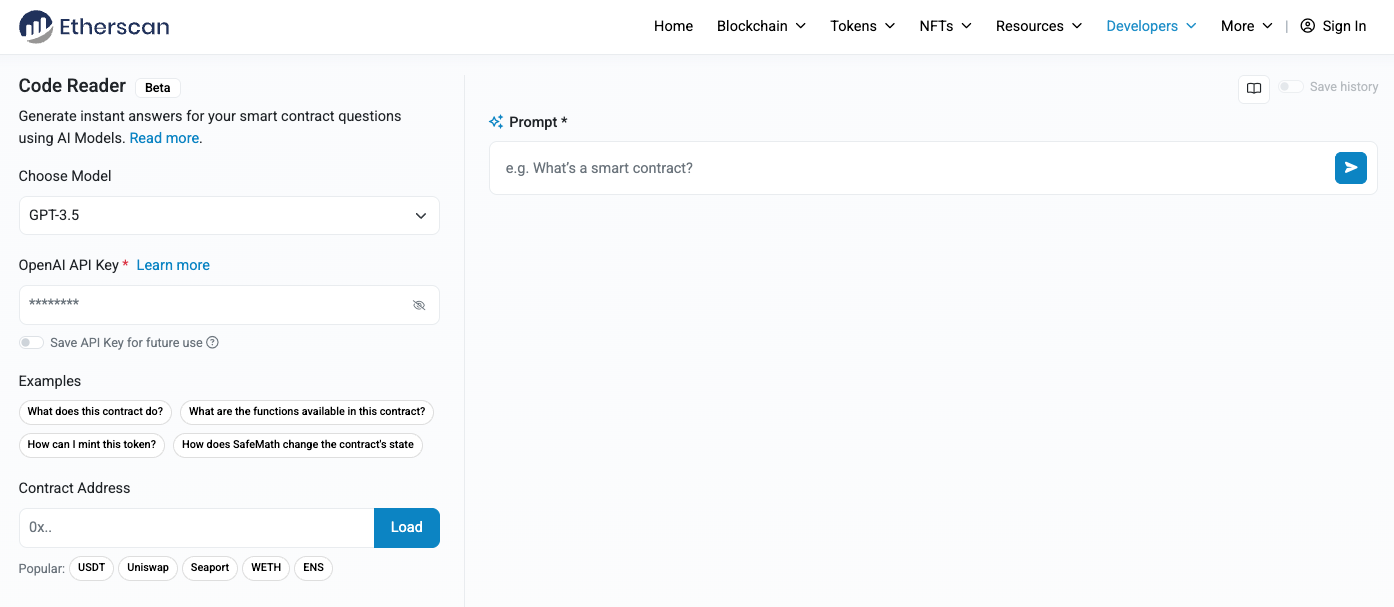Focus the Contract Address input

(196, 528)
